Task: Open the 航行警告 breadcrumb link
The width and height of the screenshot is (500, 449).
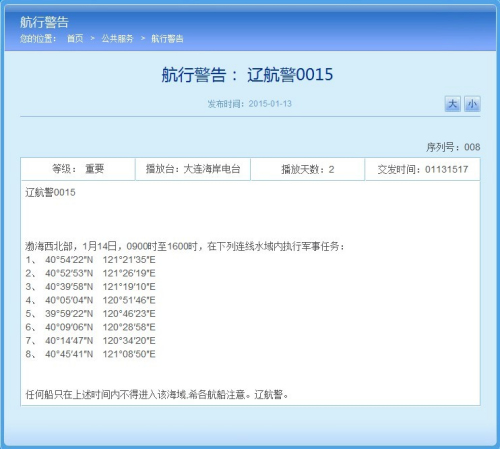Action: (x=167, y=39)
